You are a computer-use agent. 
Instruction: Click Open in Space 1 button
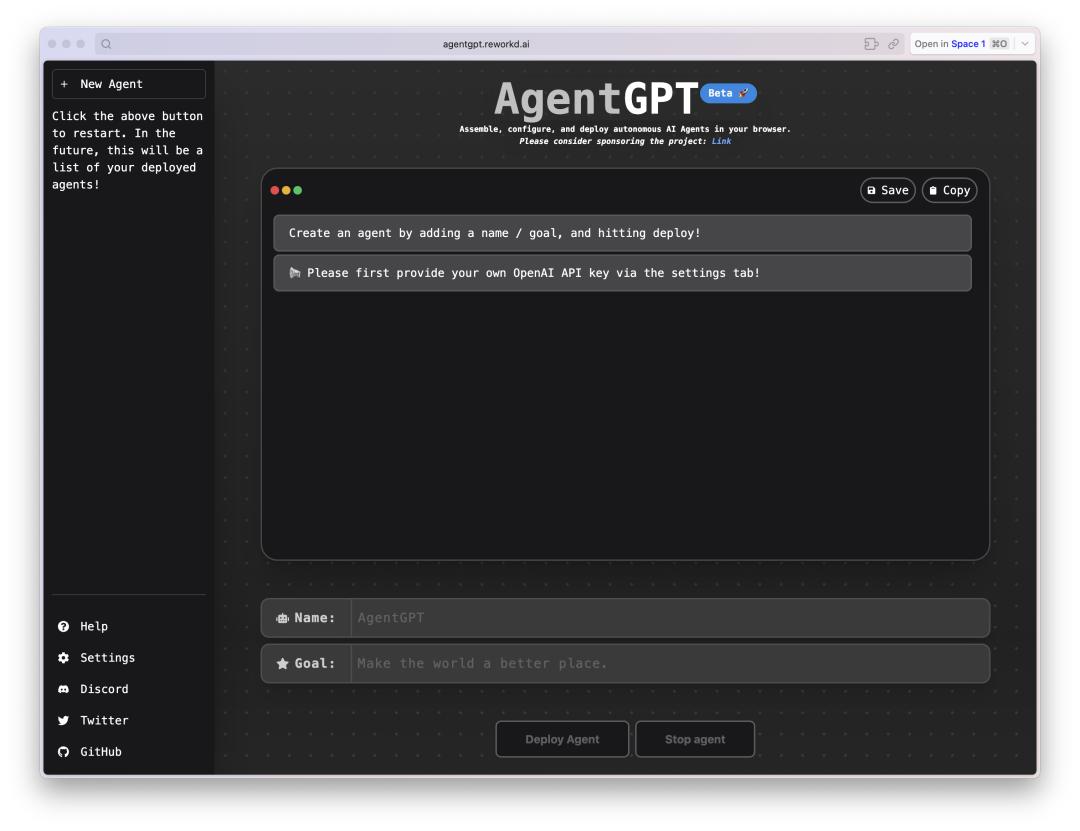click(962, 44)
